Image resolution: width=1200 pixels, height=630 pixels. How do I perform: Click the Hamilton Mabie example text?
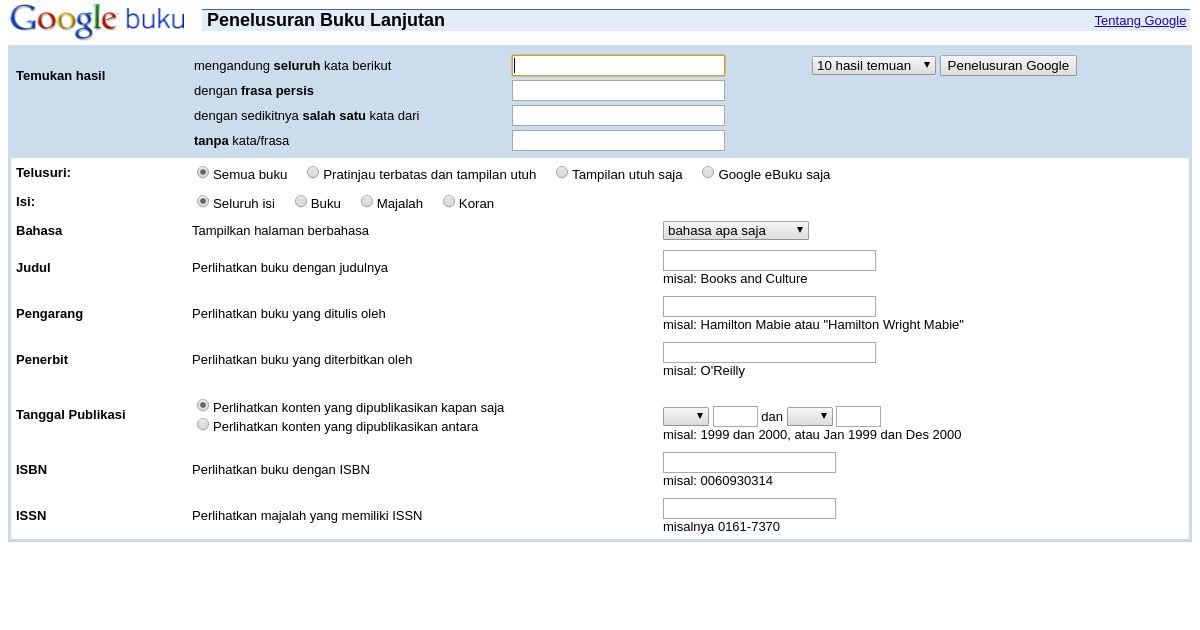tap(813, 325)
